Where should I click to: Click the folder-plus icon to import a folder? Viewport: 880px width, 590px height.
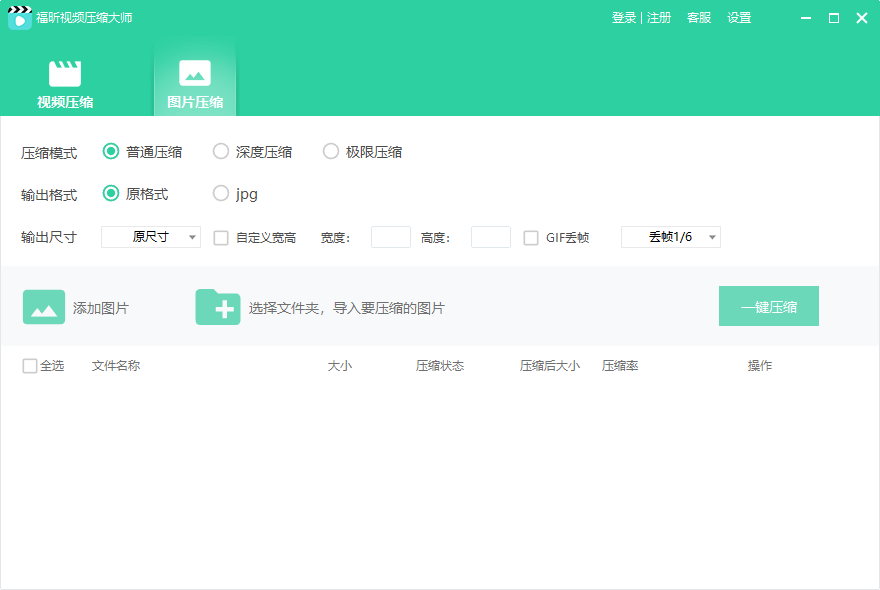tap(218, 306)
